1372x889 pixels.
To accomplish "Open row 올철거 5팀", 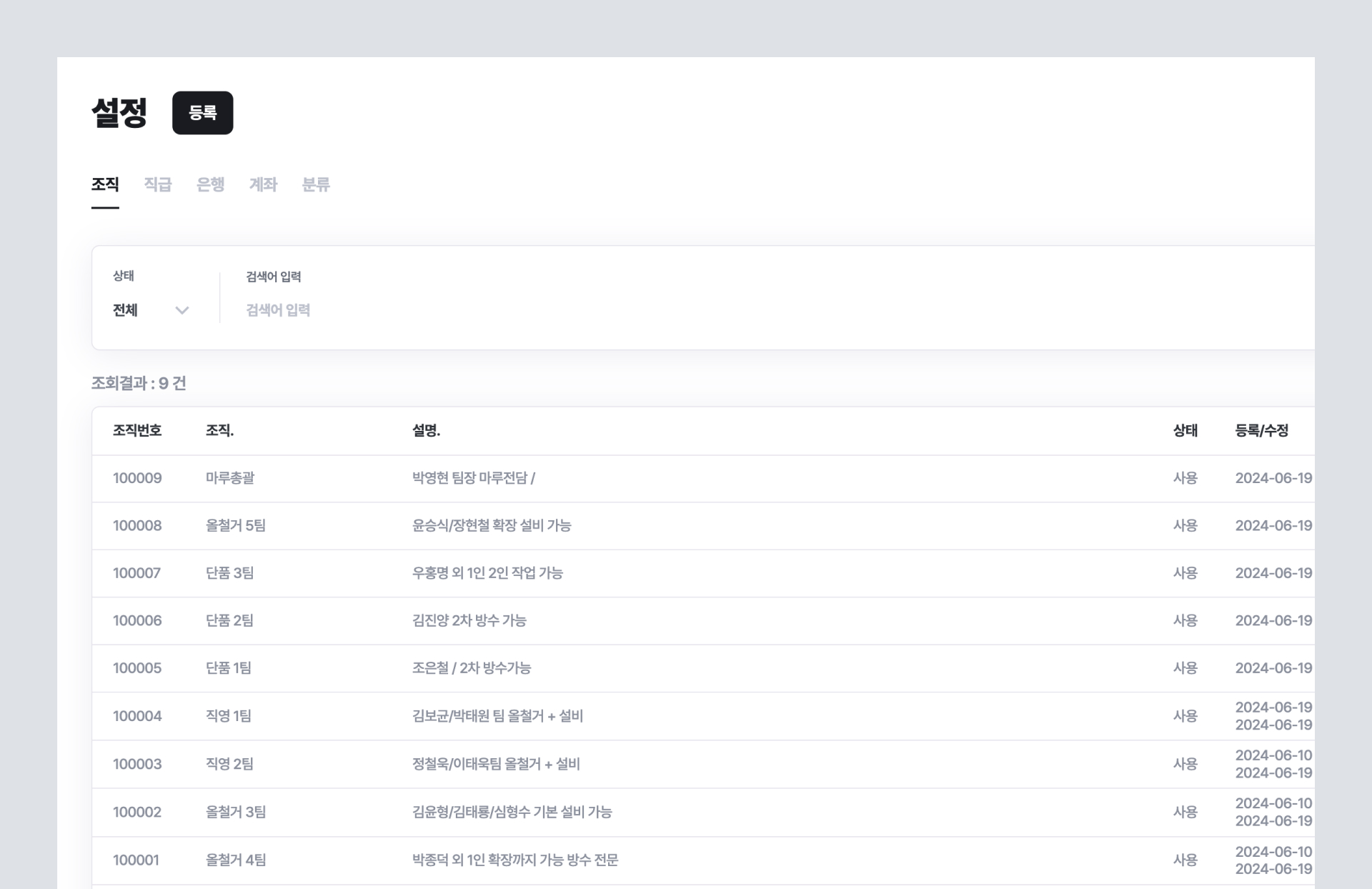I will 236,525.
